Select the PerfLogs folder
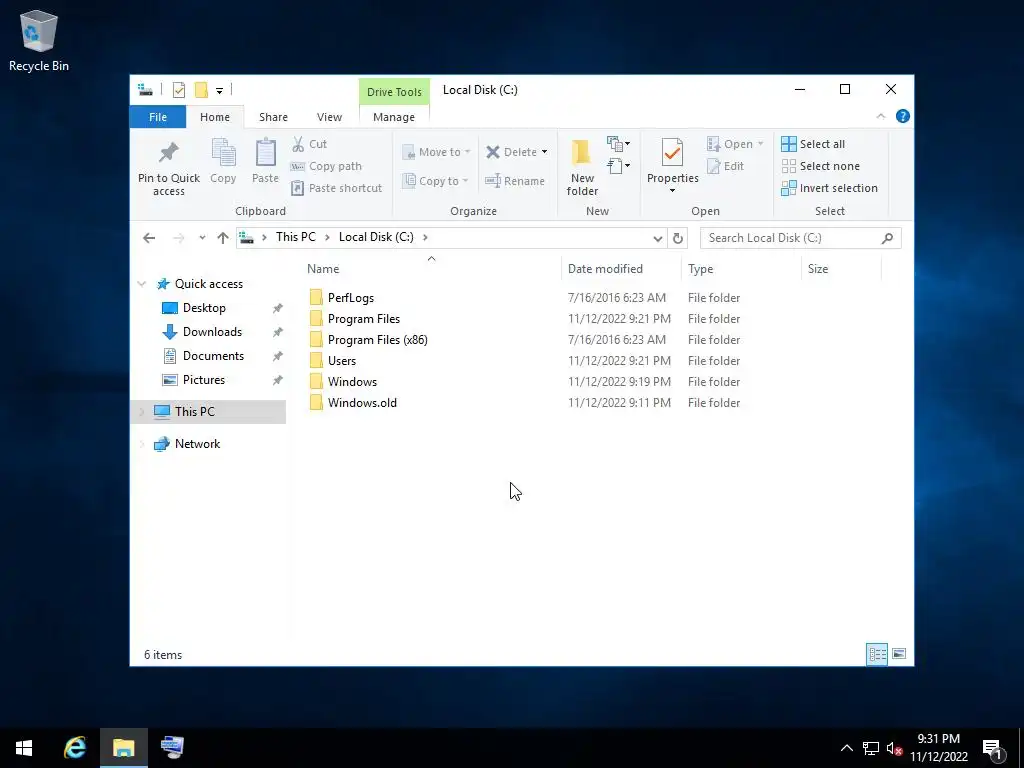 (x=351, y=298)
